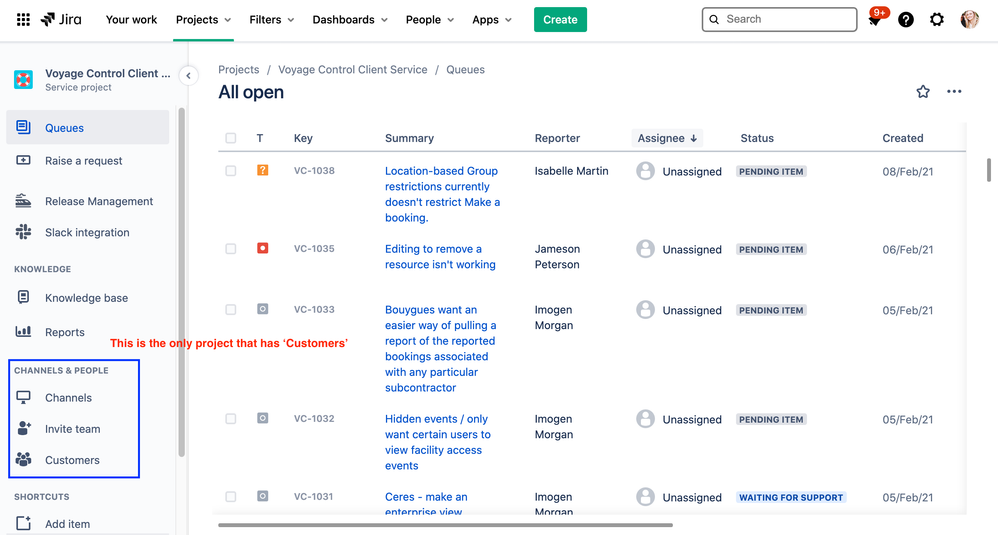Open the app switcher grid icon

23,20
